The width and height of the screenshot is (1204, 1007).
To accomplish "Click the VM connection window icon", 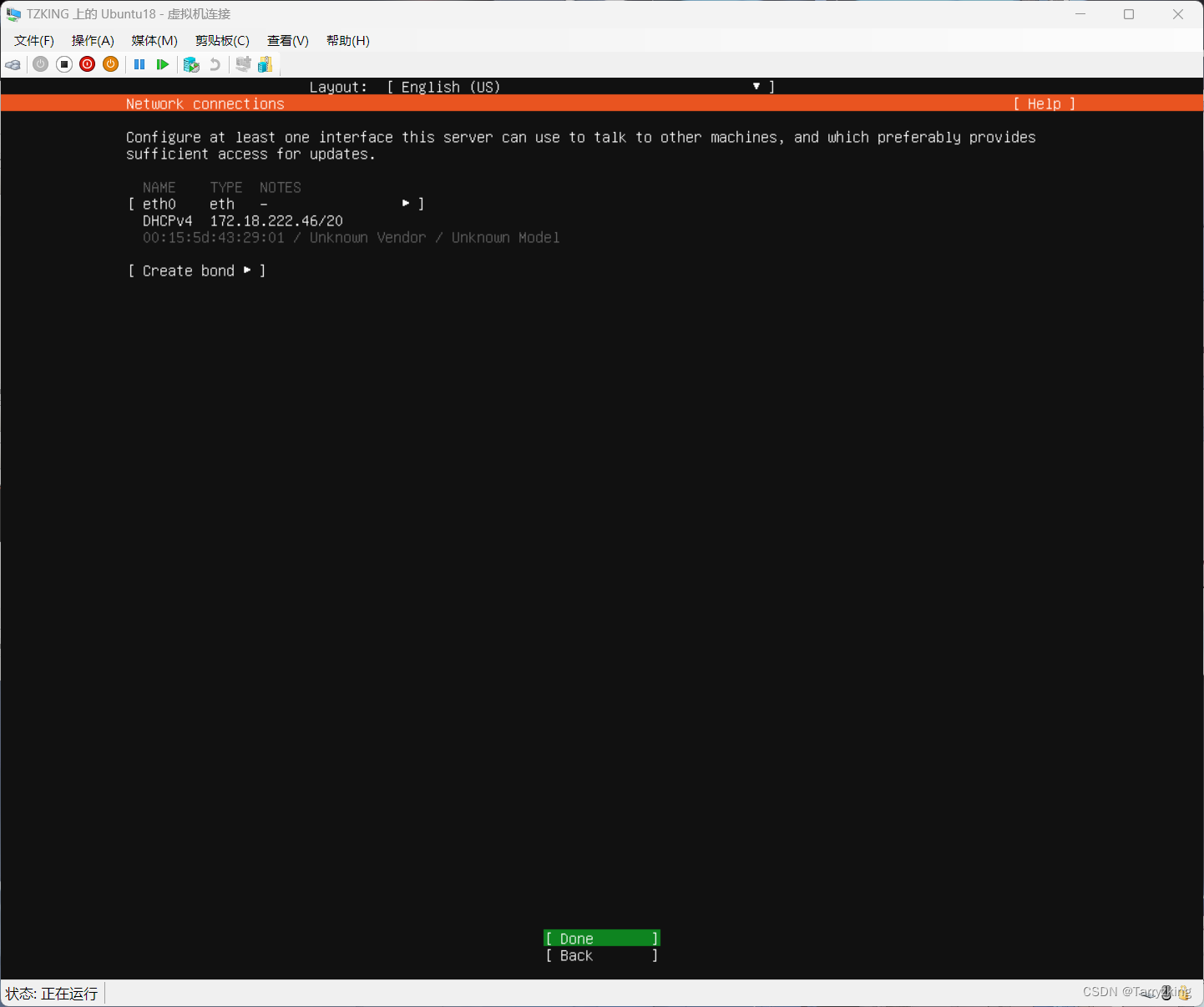I will (13, 14).
